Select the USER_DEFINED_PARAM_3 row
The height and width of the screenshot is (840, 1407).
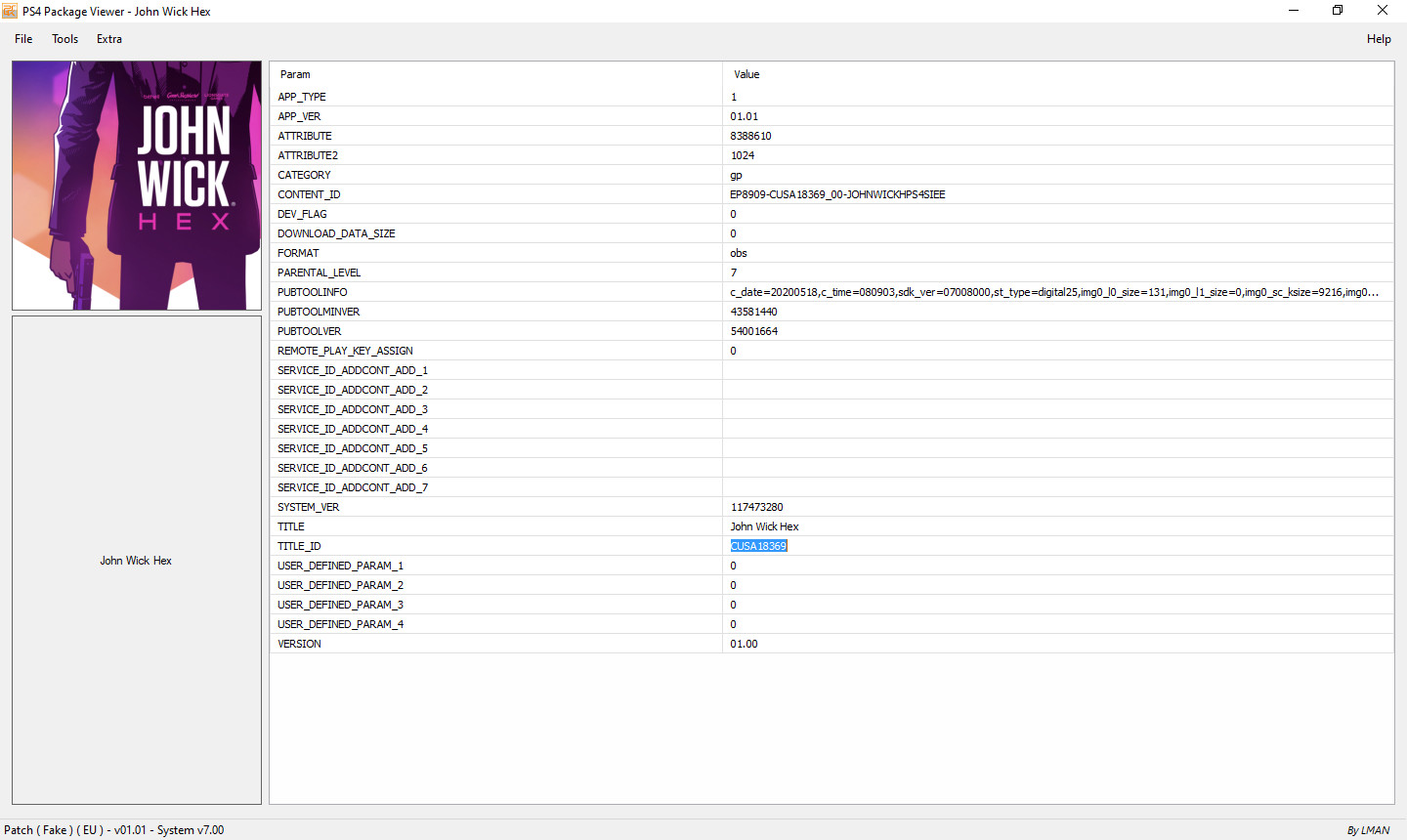click(831, 605)
